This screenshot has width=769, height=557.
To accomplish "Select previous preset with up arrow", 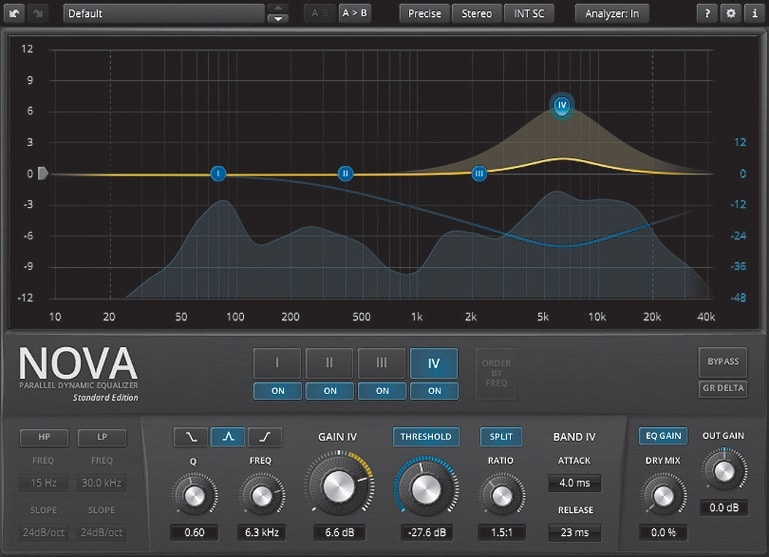I will click(x=278, y=8).
